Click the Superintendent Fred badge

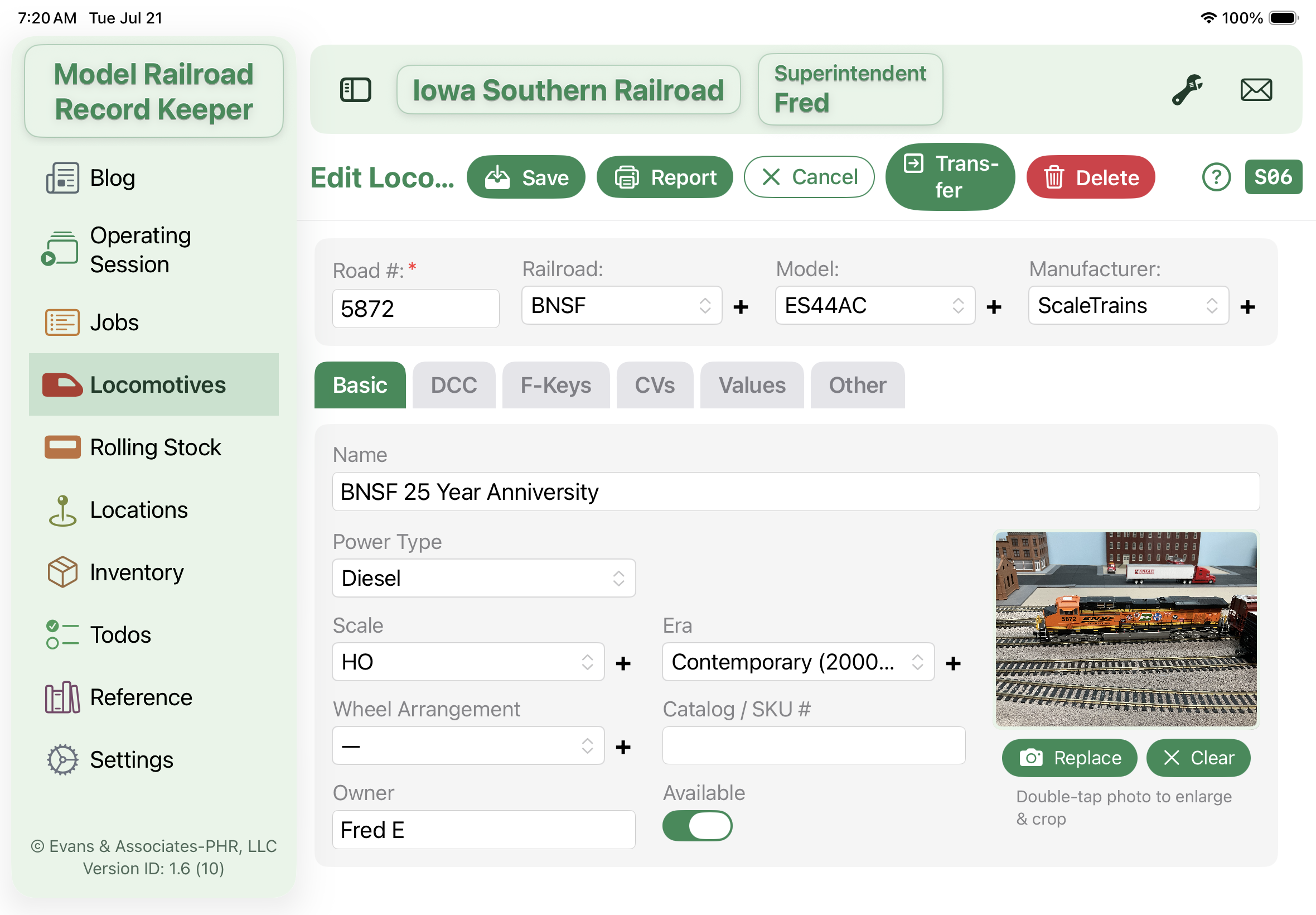850,89
